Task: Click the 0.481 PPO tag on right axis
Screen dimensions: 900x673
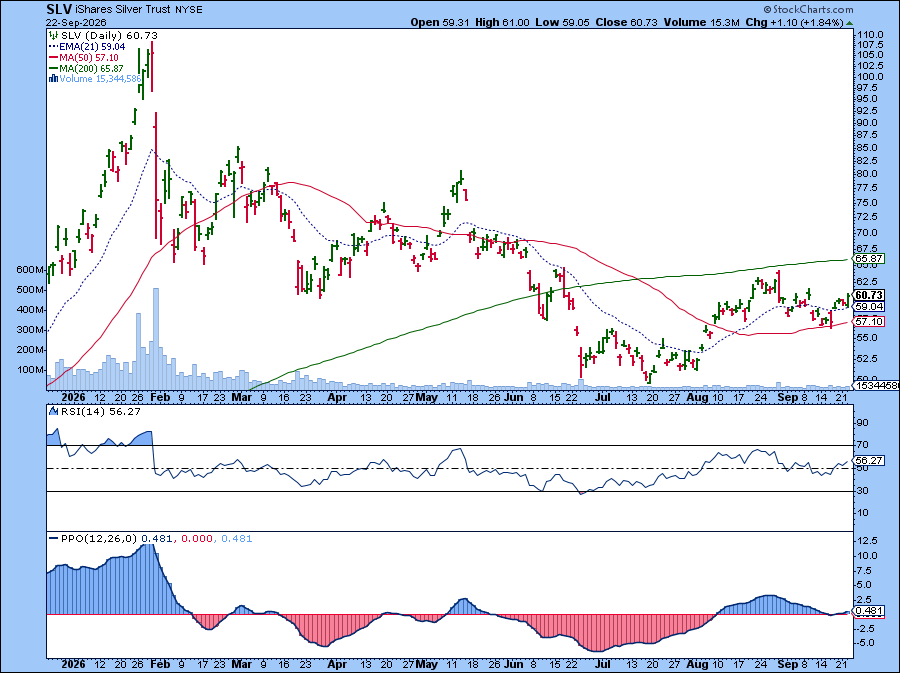Action: pyautogui.click(x=869, y=612)
